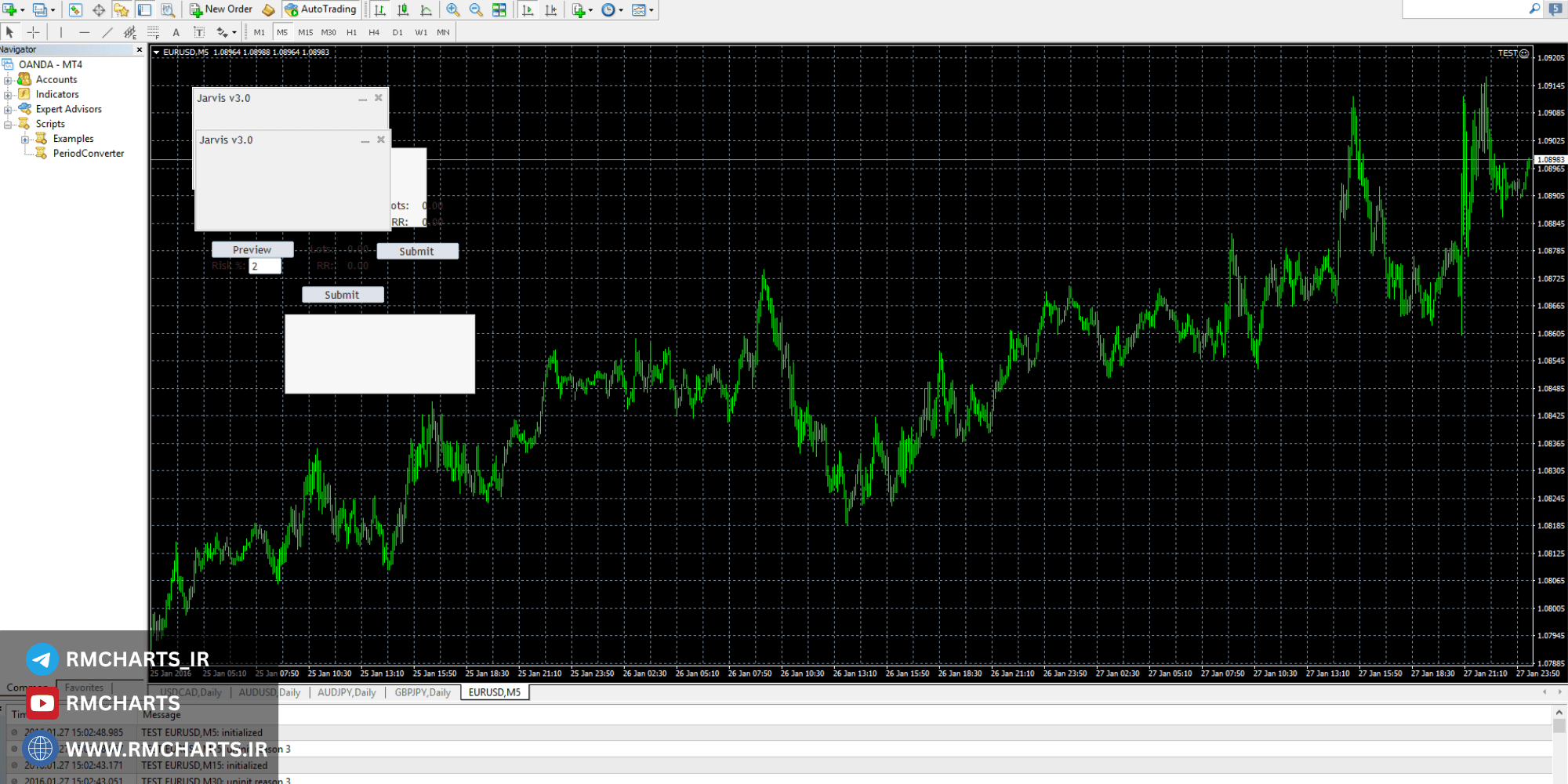Expand the Accounts tree node
This screenshot has height=784, width=1568.
(8, 80)
